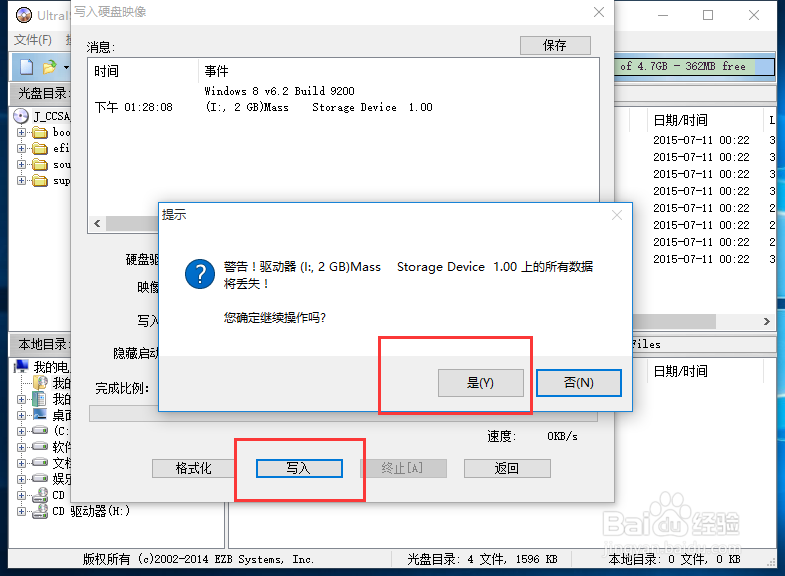This screenshot has height=576, width=785.
Task: Click the New file toolbar icon
Action: coord(27,67)
